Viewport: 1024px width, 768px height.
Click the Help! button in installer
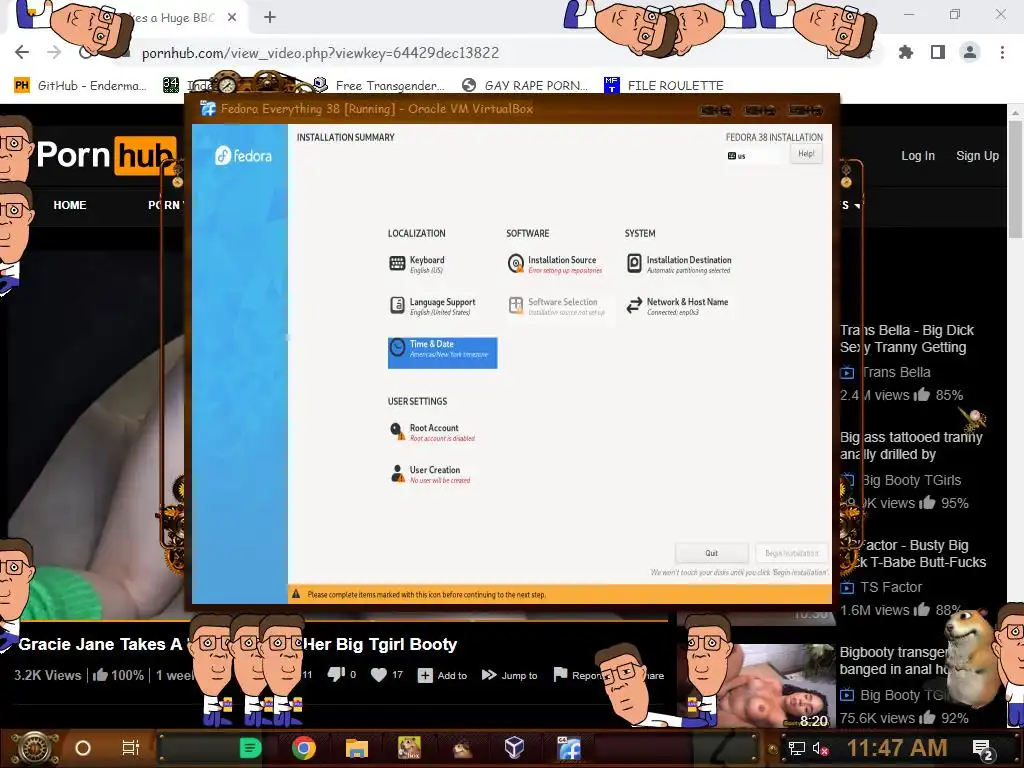806,154
